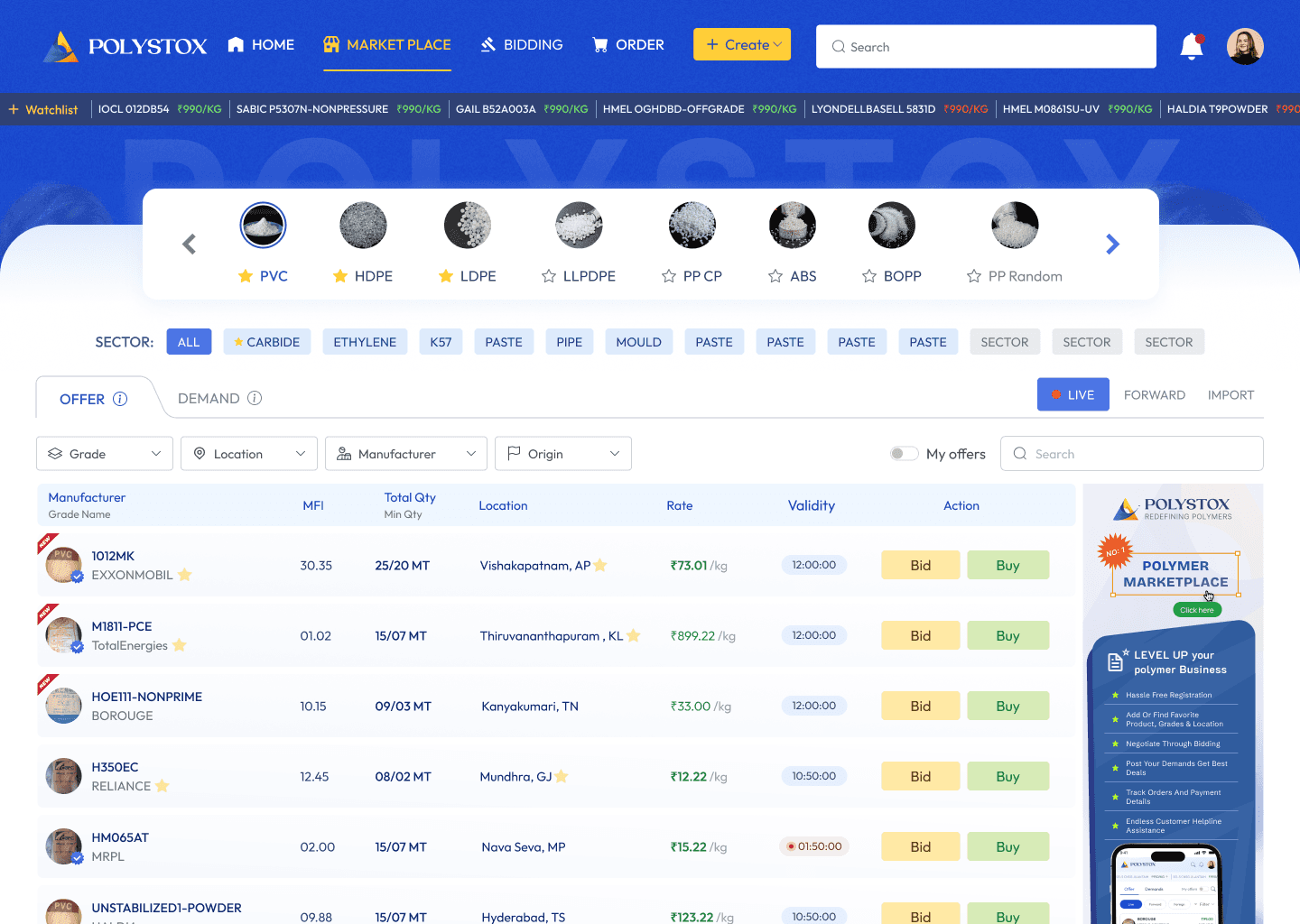Image resolution: width=1300 pixels, height=924 pixels.
Task: Select the LIVE view
Action: [x=1073, y=395]
